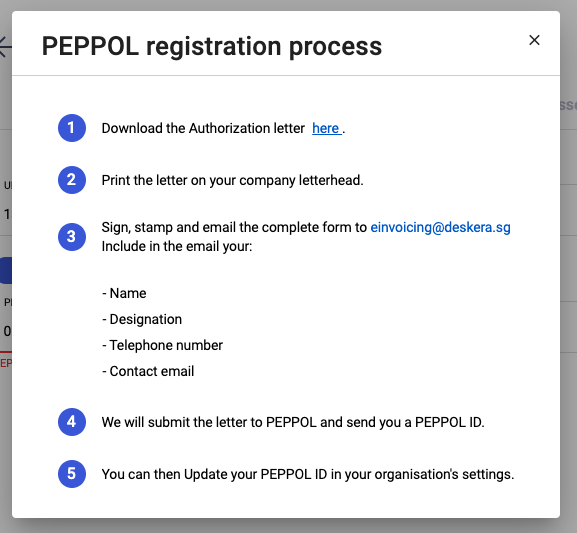Click the 'Include in the email your:' line
Image resolution: width=577 pixels, height=533 pixels.
point(177,246)
